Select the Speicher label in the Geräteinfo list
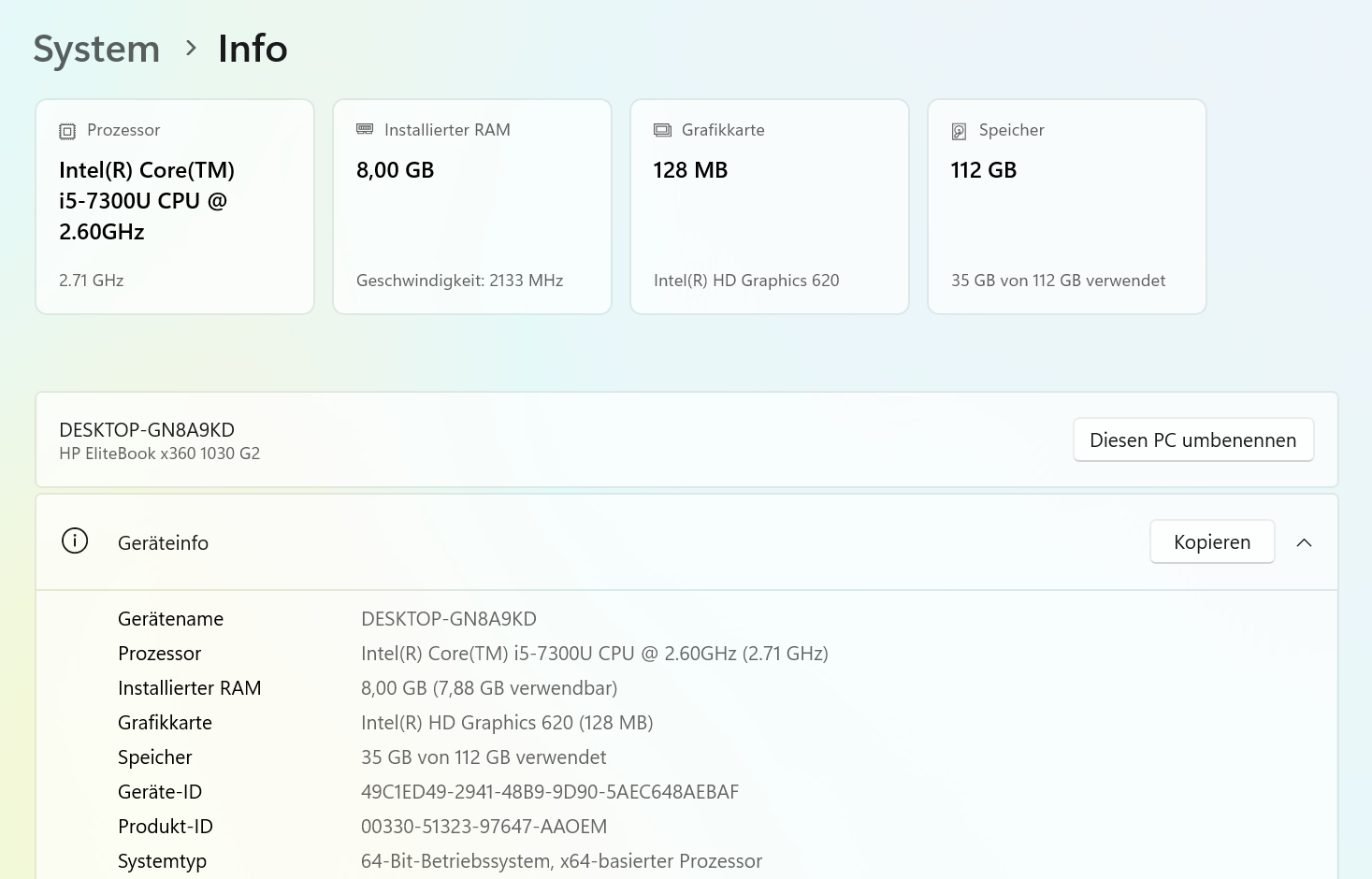 click(155, 757)
